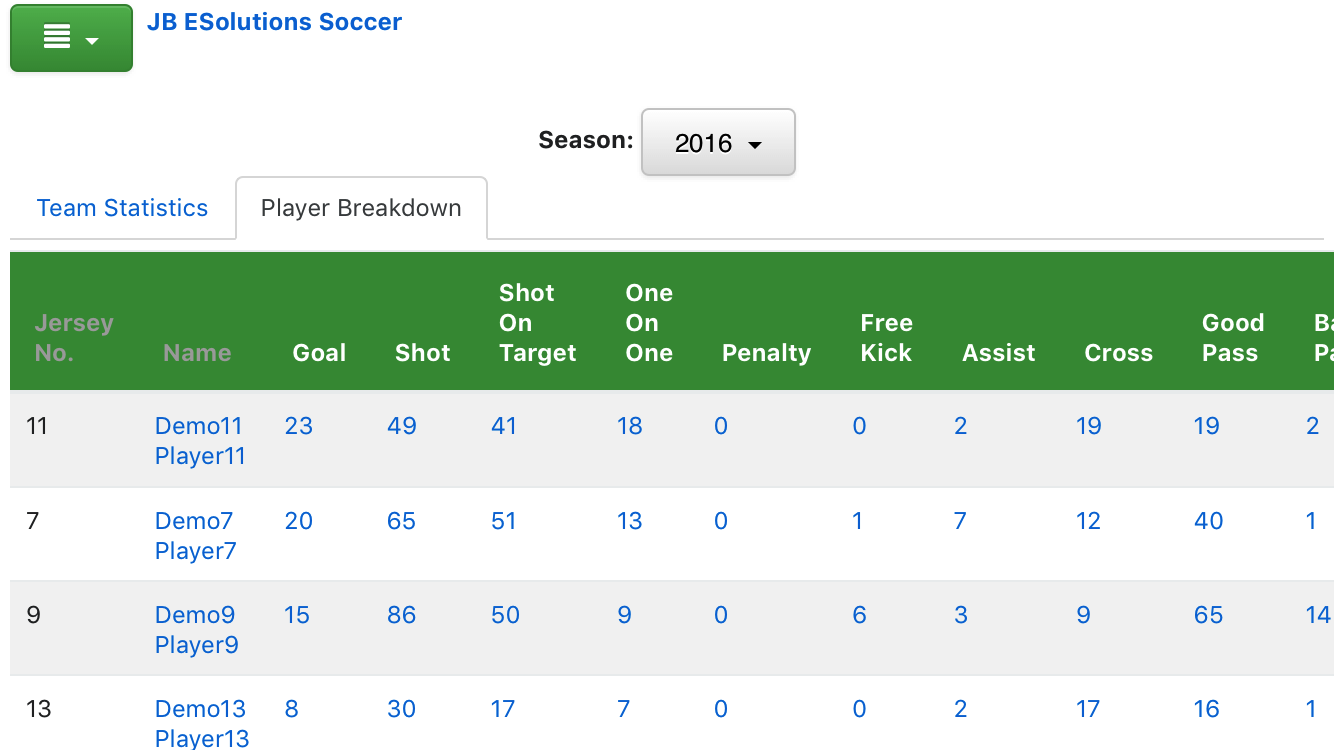
Task: Sort by Shot On Target header
Action: pyautogui.click(x=537, y=323)
